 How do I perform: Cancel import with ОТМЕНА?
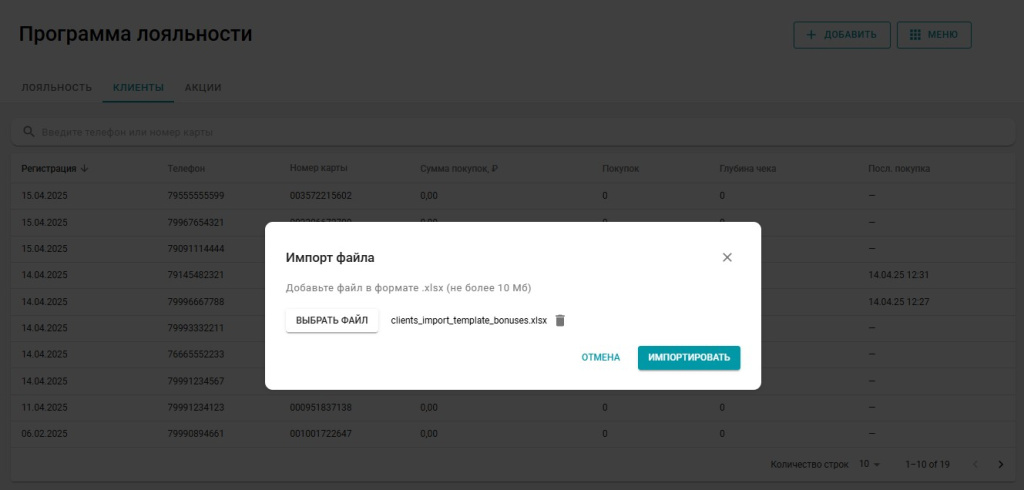[600, 357]
